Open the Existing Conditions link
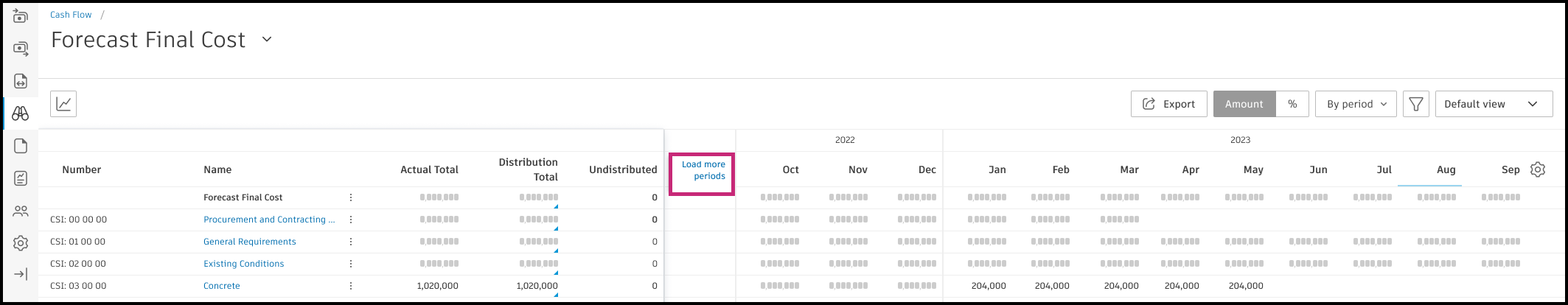The width and height of the screenshot is (1568, 305). coord(243,264)
